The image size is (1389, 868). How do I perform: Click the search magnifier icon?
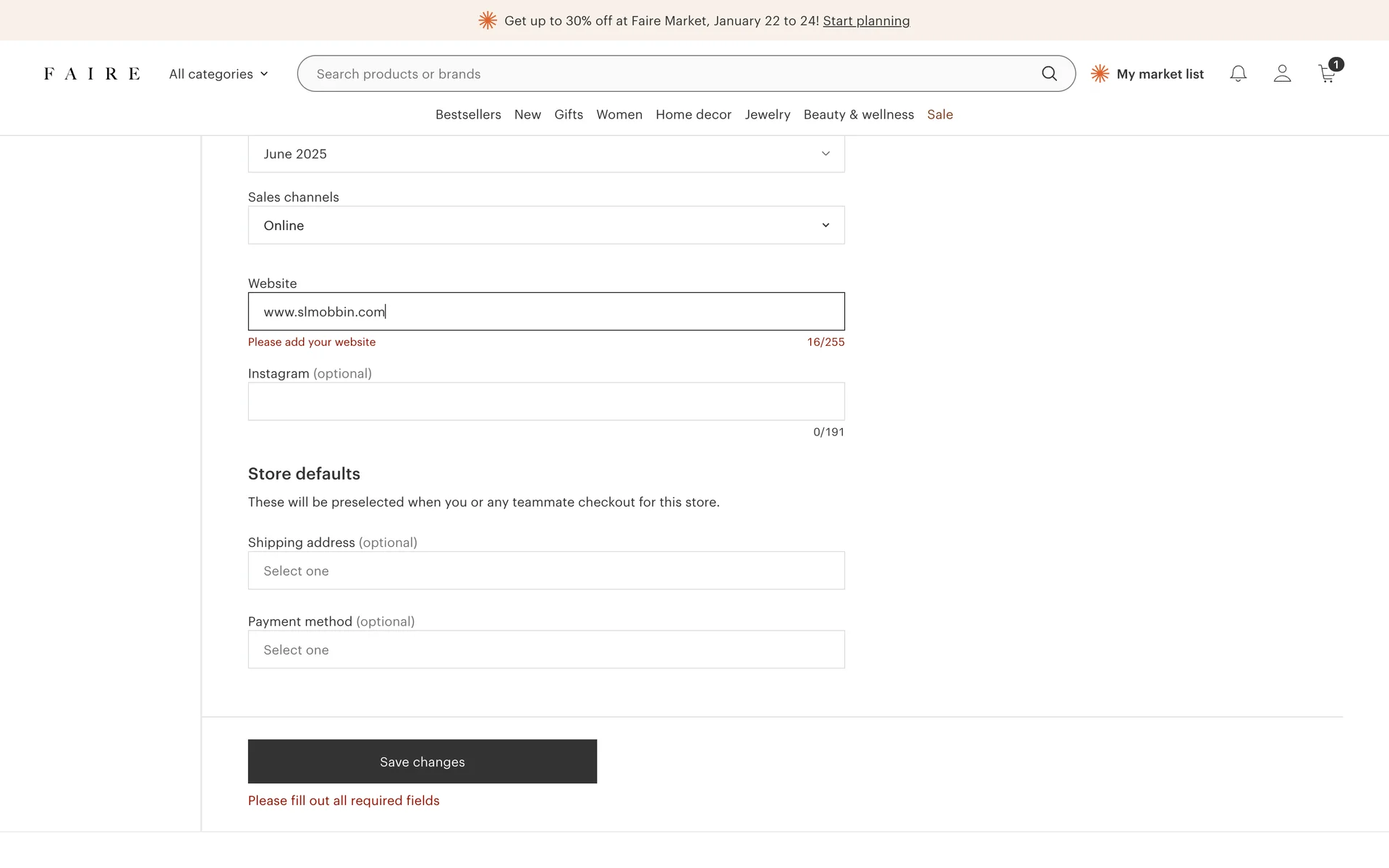(1049, 74)
